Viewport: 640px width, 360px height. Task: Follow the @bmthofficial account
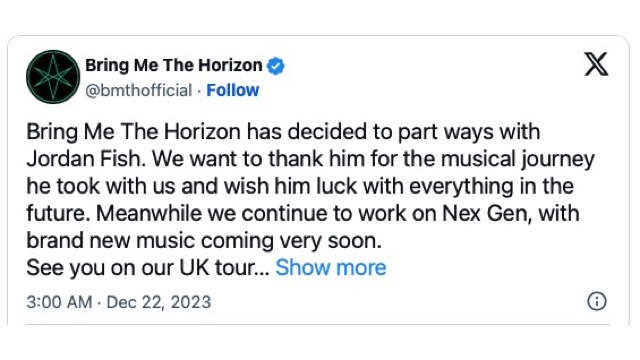click(233, 90)
